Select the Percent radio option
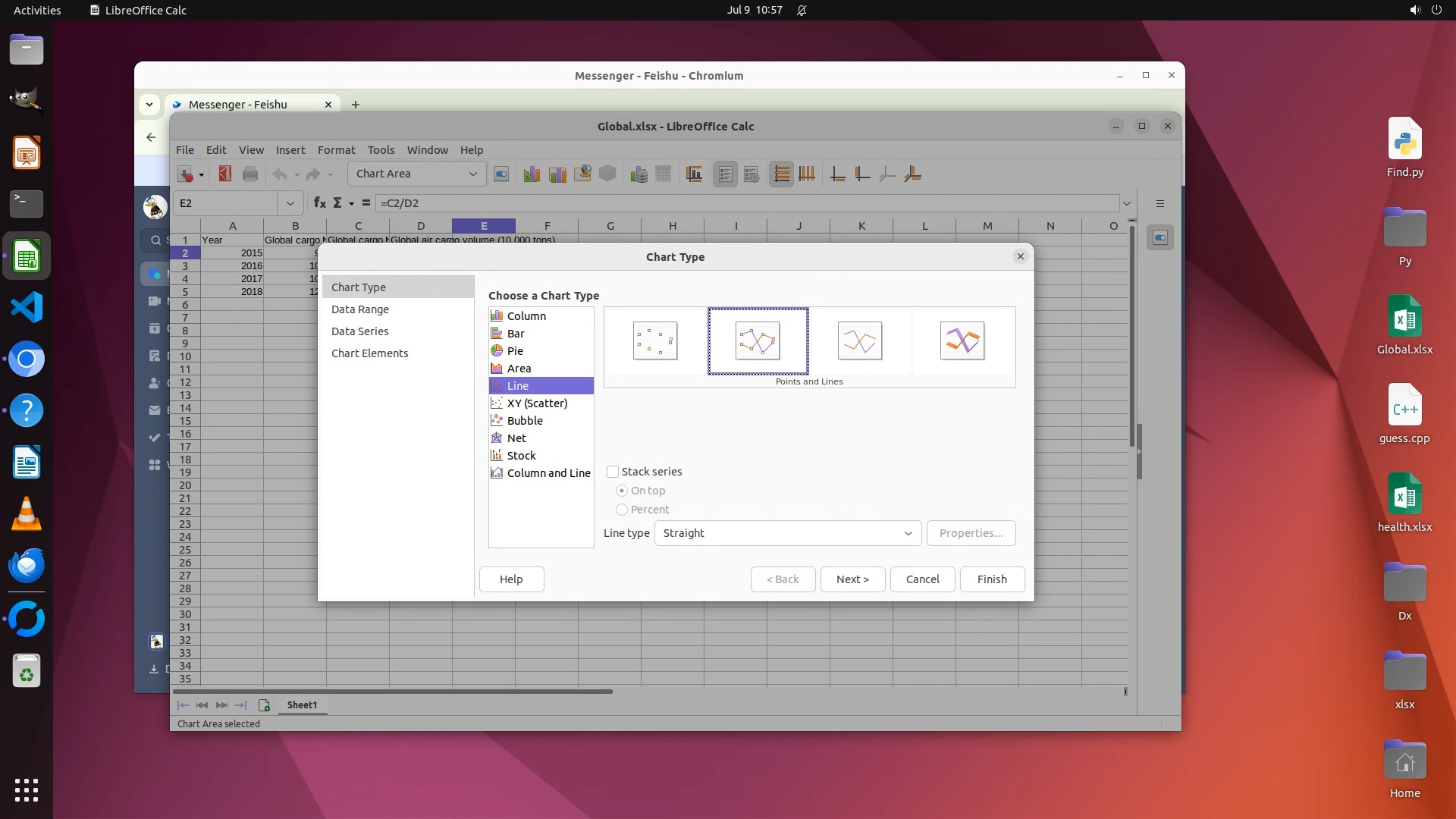1456x819 pixels. point(622,510)
